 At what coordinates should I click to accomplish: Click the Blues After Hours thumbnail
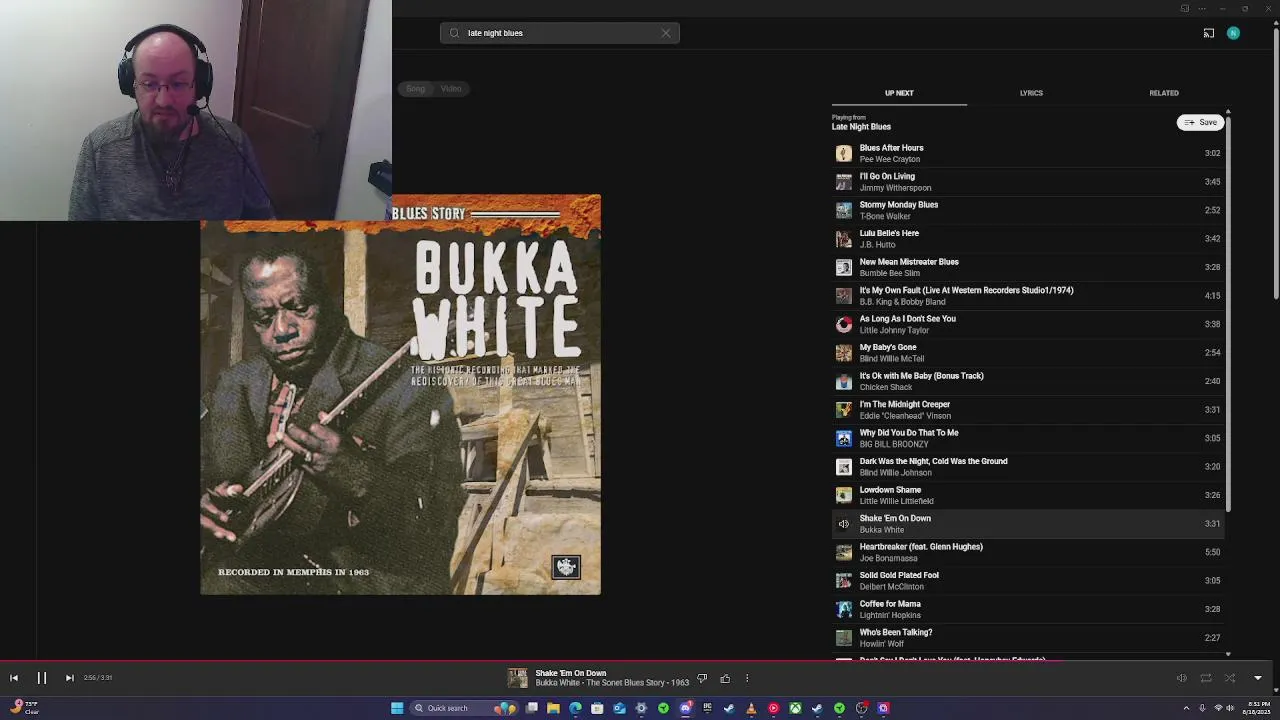tap(844, 153)
